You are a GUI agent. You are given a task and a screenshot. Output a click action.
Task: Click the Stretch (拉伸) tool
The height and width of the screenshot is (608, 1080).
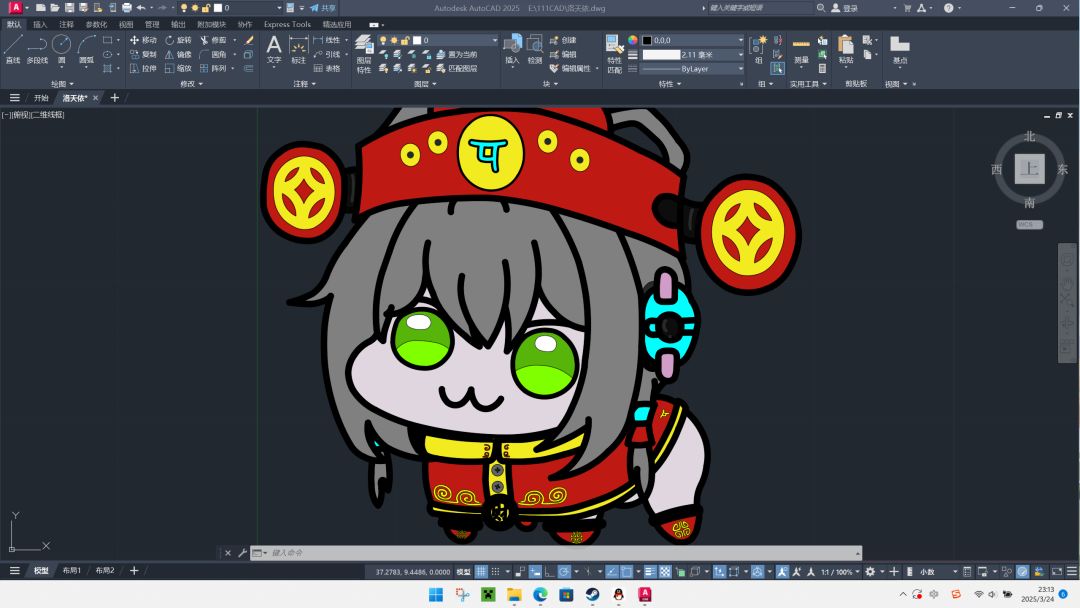click(143, 68)
